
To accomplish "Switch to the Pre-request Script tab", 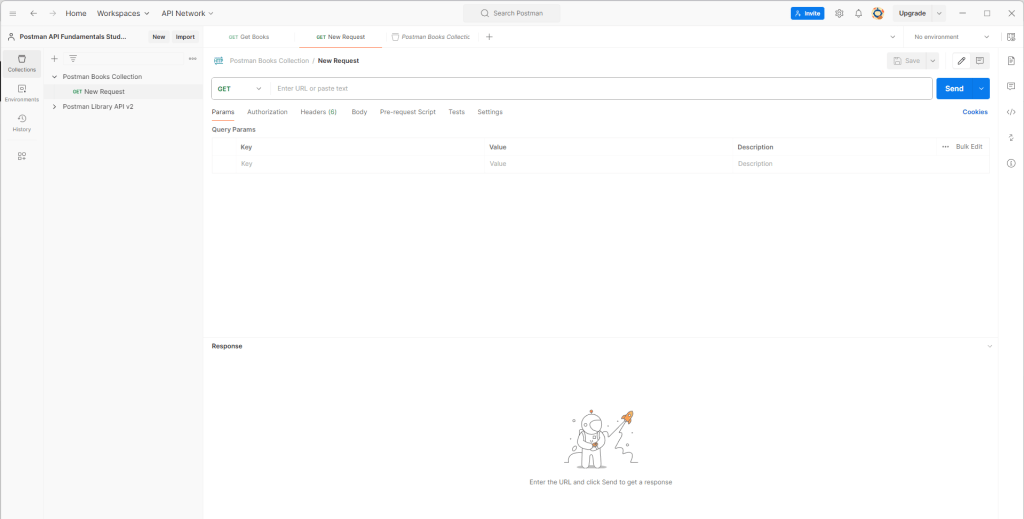I will 407,112.
